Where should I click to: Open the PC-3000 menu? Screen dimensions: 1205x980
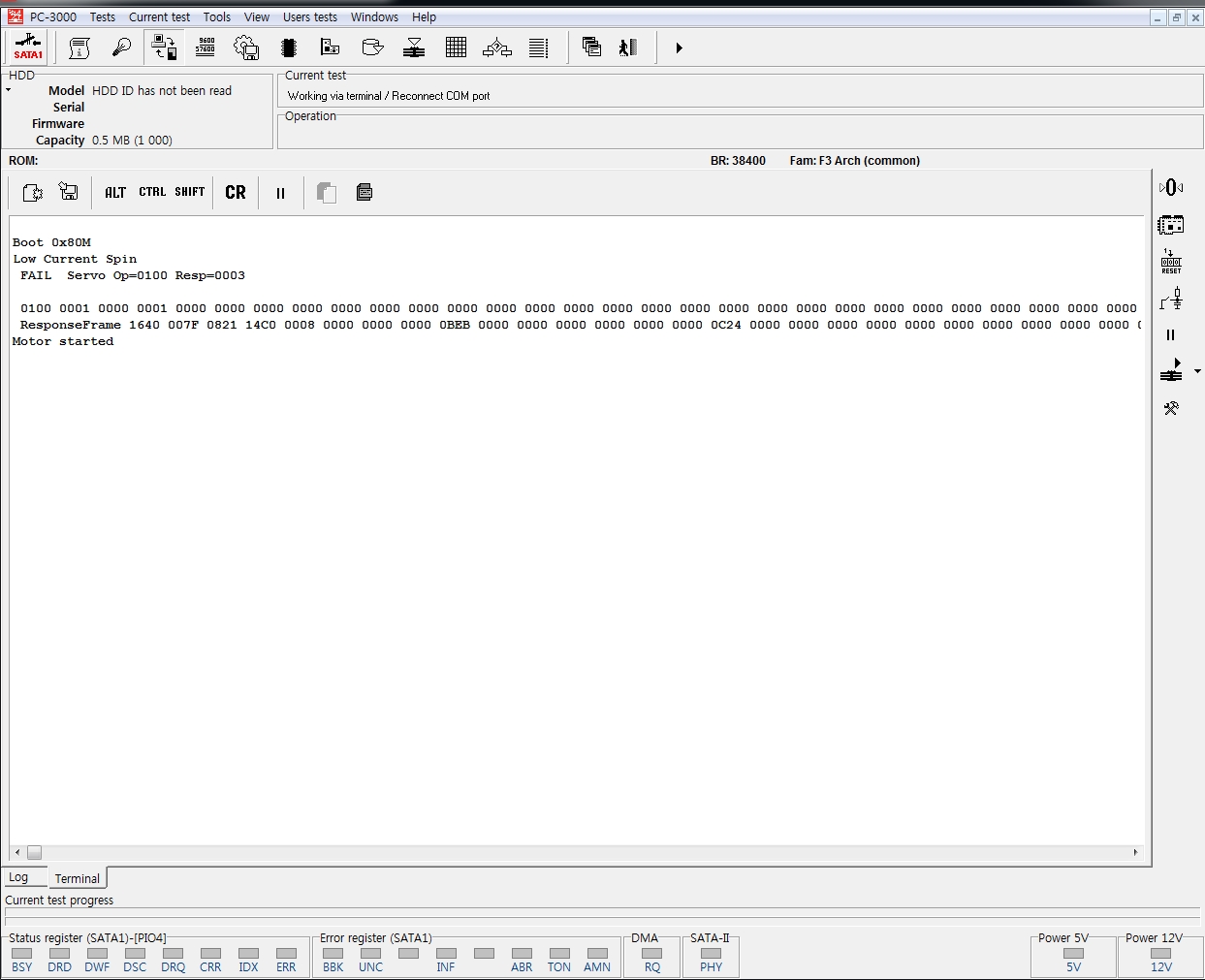(x=53, y=16)
